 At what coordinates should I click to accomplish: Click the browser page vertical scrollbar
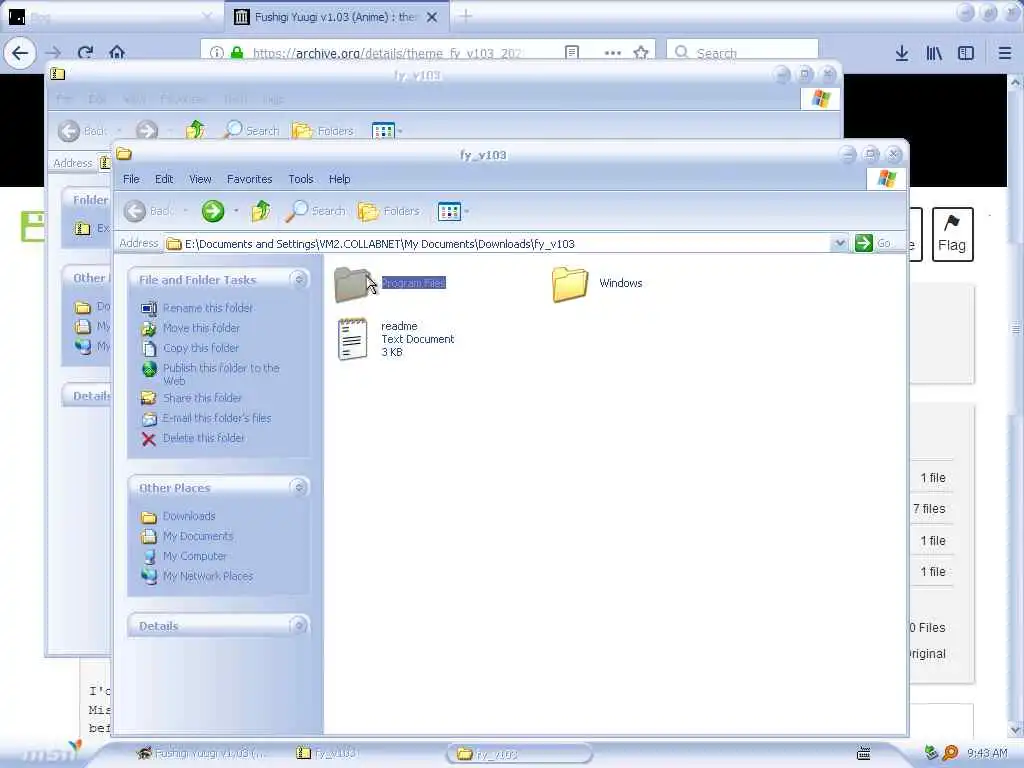click(x=1015, y=405)
